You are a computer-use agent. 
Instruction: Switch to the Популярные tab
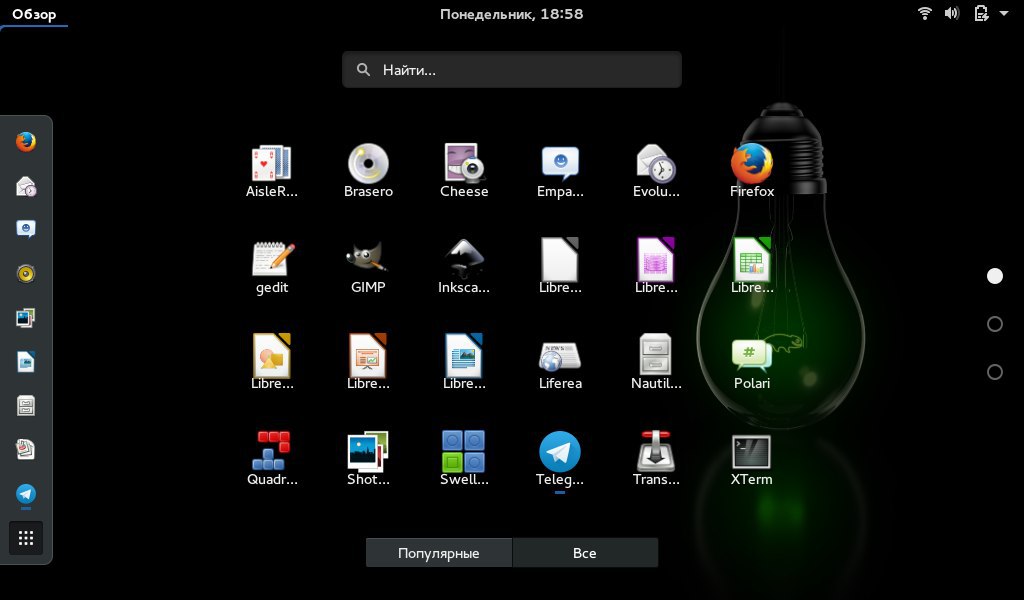pyautogui.click(x=439, y=553)
